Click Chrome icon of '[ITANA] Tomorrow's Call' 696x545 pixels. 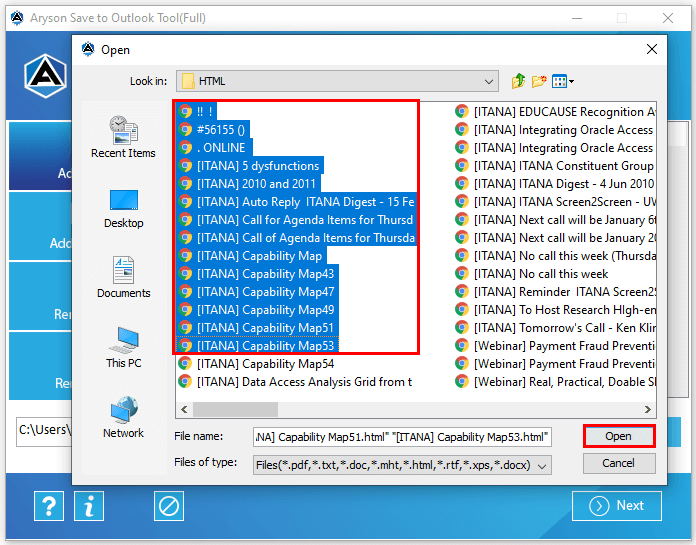coord(462,328)
